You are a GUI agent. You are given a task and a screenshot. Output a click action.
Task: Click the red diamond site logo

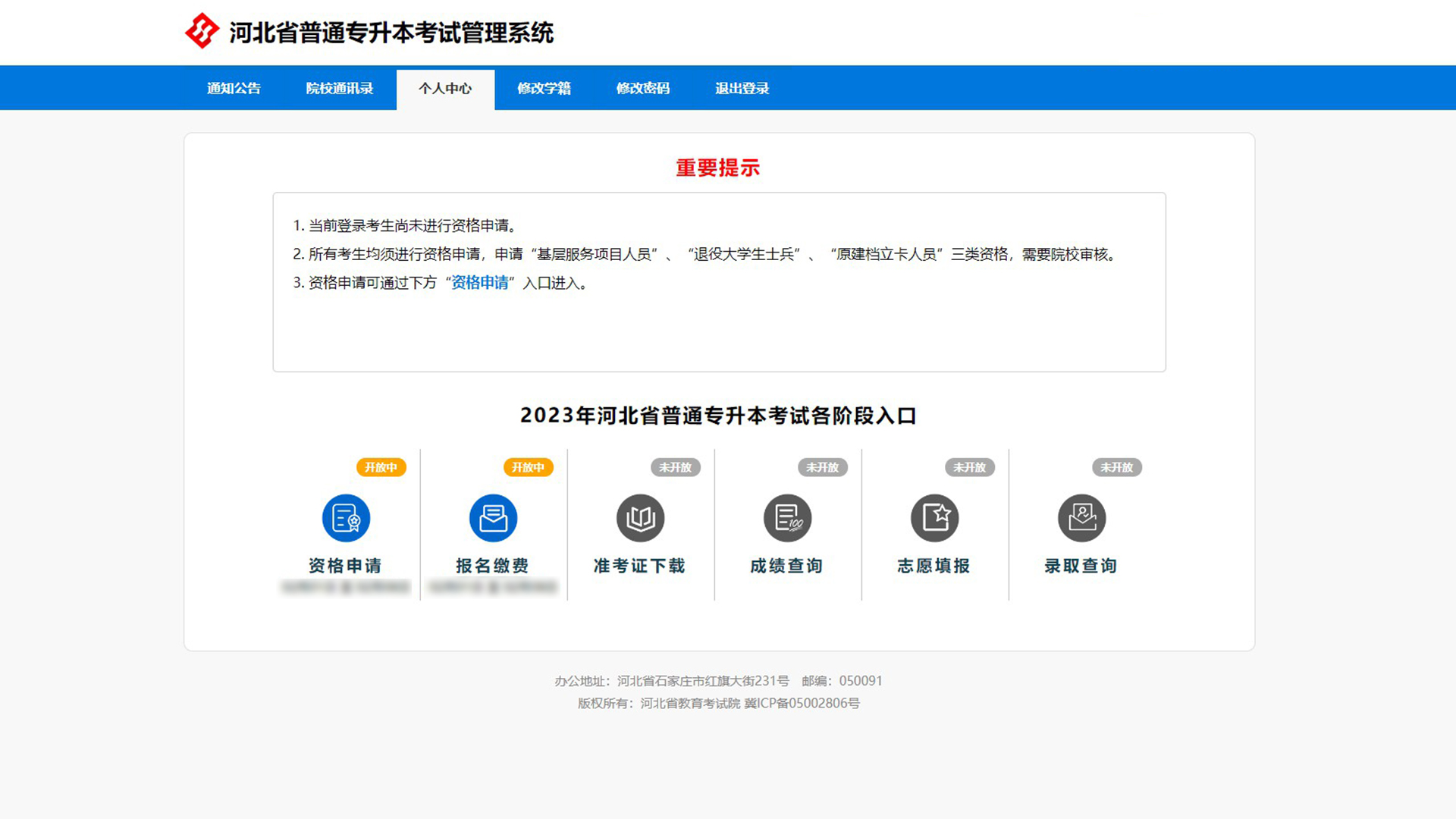click(202, 31)
